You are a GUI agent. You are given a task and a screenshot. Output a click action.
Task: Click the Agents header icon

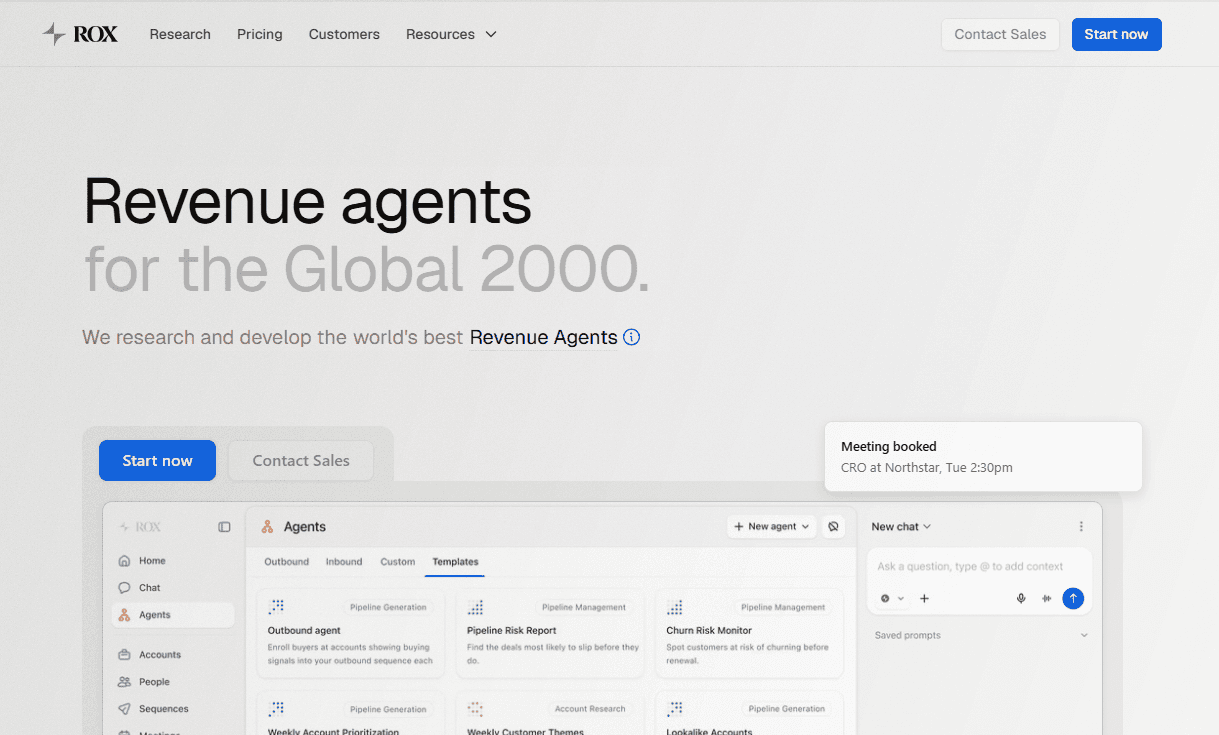pos(267,527)
